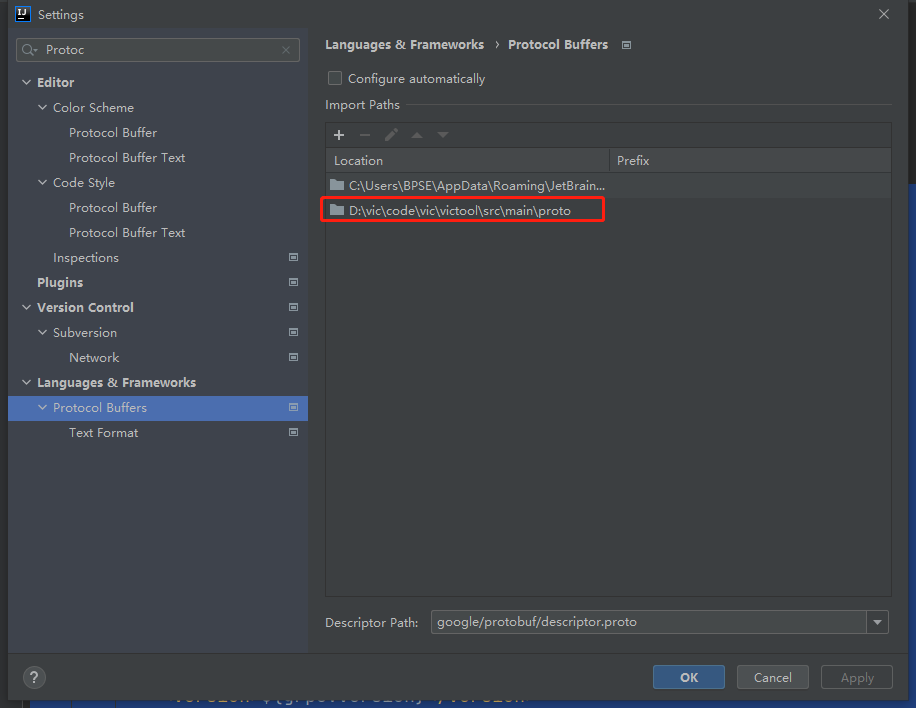Select the C:\Users\BPSE\AppData import path row

[x=608, y=186]
